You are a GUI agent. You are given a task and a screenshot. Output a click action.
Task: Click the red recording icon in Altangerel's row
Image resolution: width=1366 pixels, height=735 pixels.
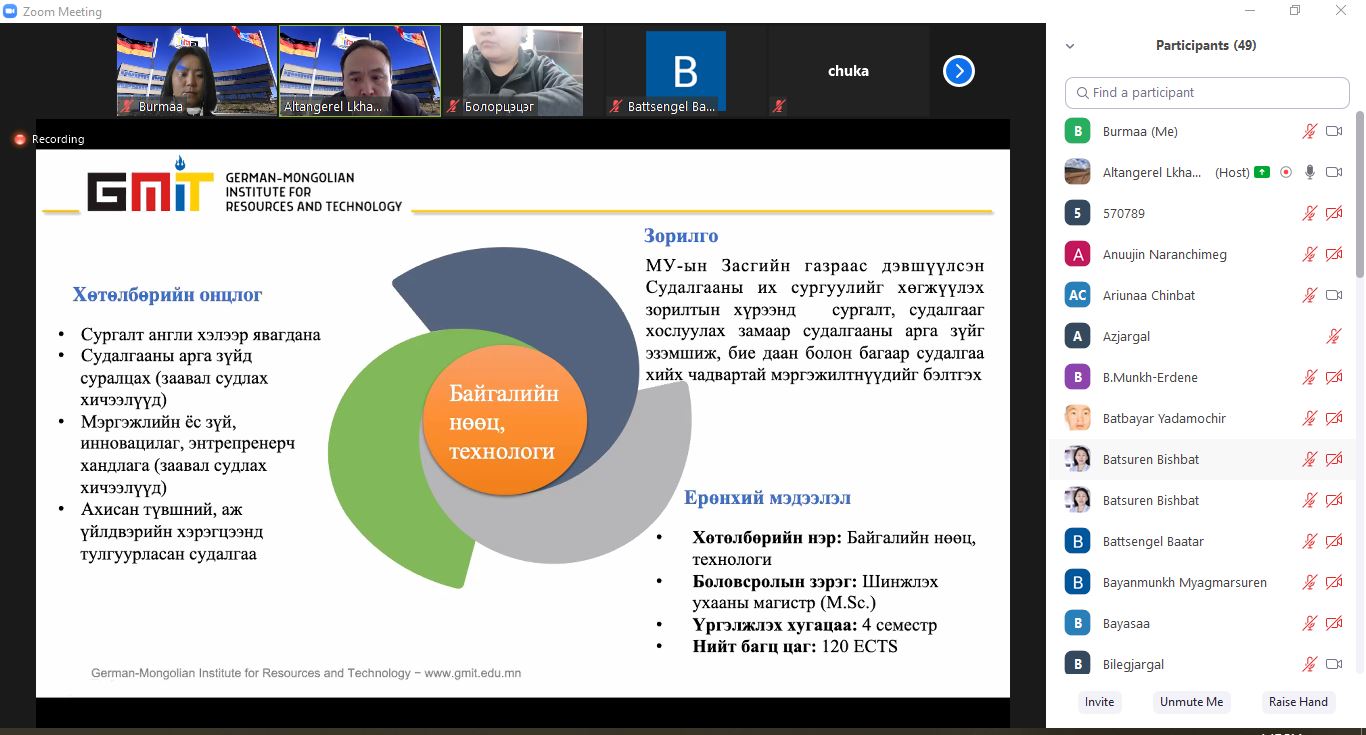[1286, 172]
